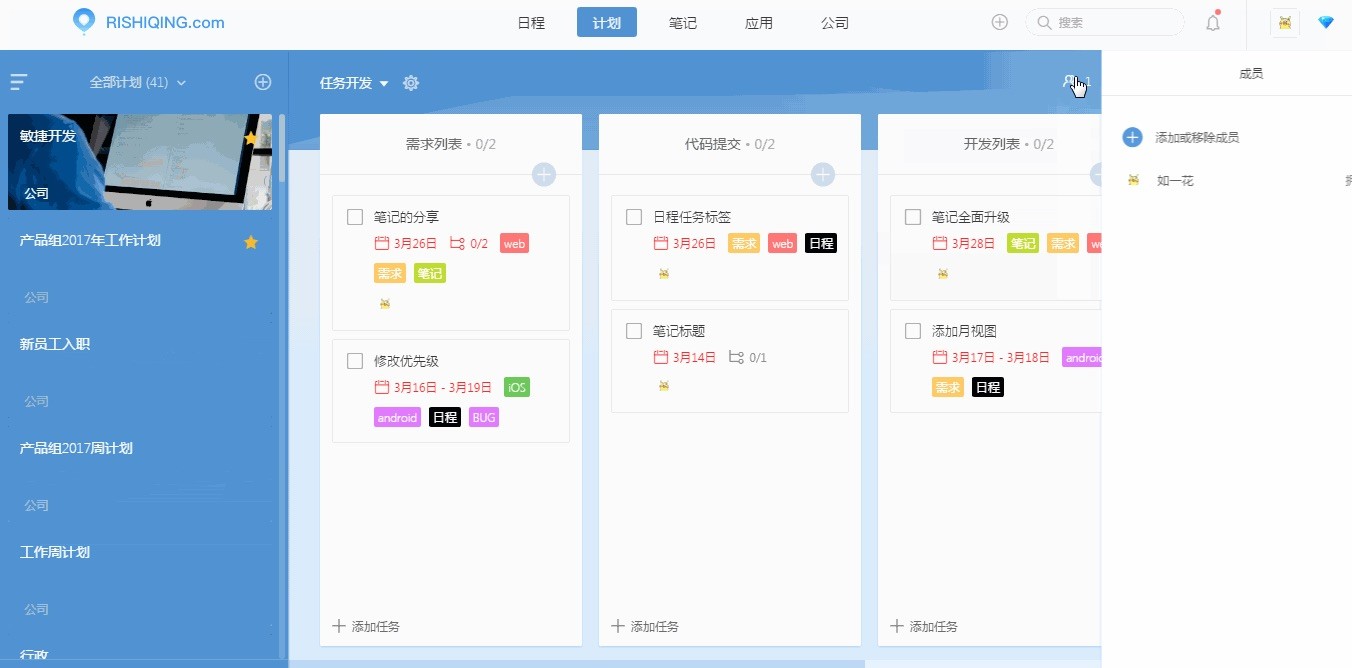Click the 添加或移除成员 plus icon
The height and width of the screenshot is (668, 1352).
coord(1132,137)
